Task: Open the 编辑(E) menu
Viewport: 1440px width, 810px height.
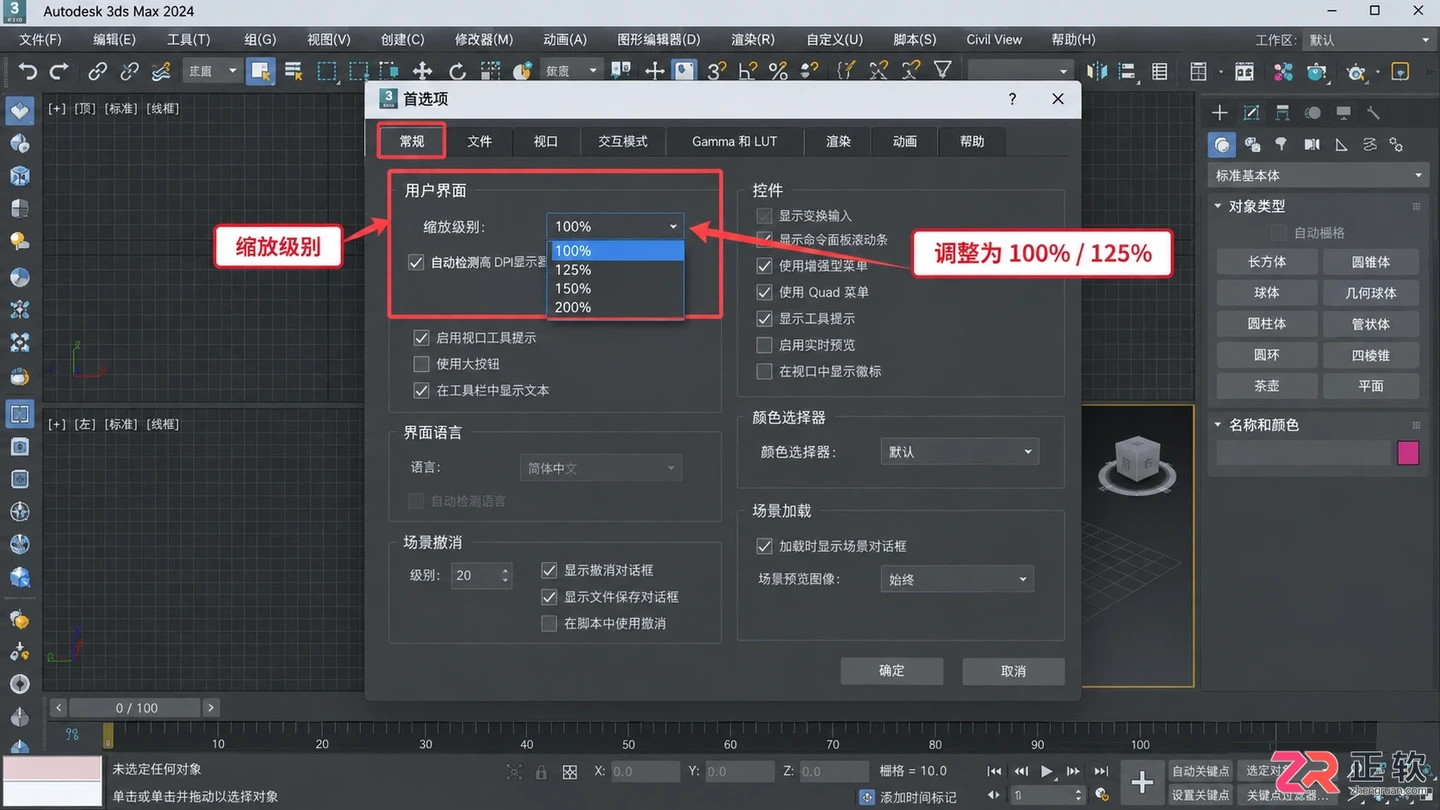Action: tap(114, 40)
